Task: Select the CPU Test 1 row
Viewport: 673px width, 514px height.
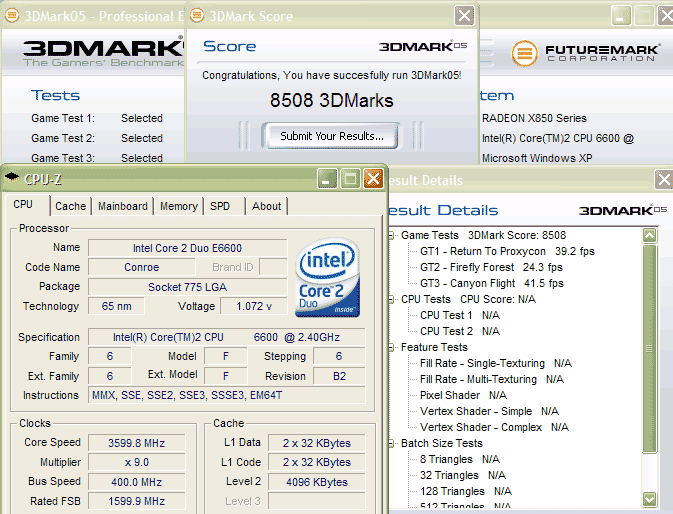Action: click(x=460, y=315)
